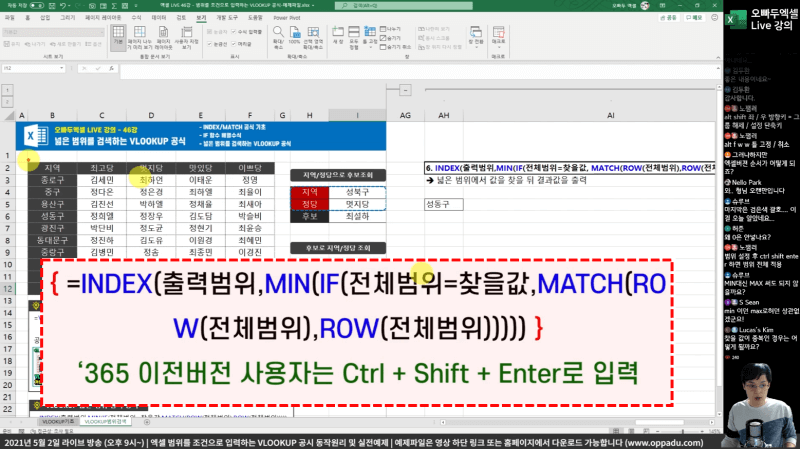Click the feedback smiley icon
800x449 pixels.
point(715,17)
